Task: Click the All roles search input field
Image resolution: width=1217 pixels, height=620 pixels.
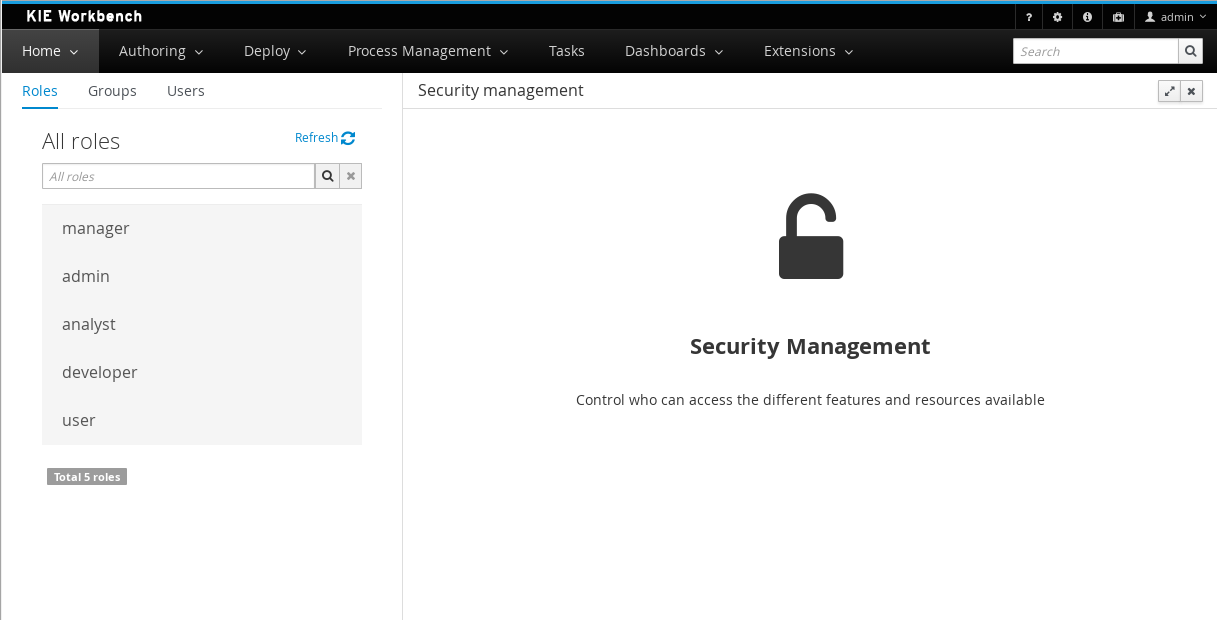Action: (178, 176)
